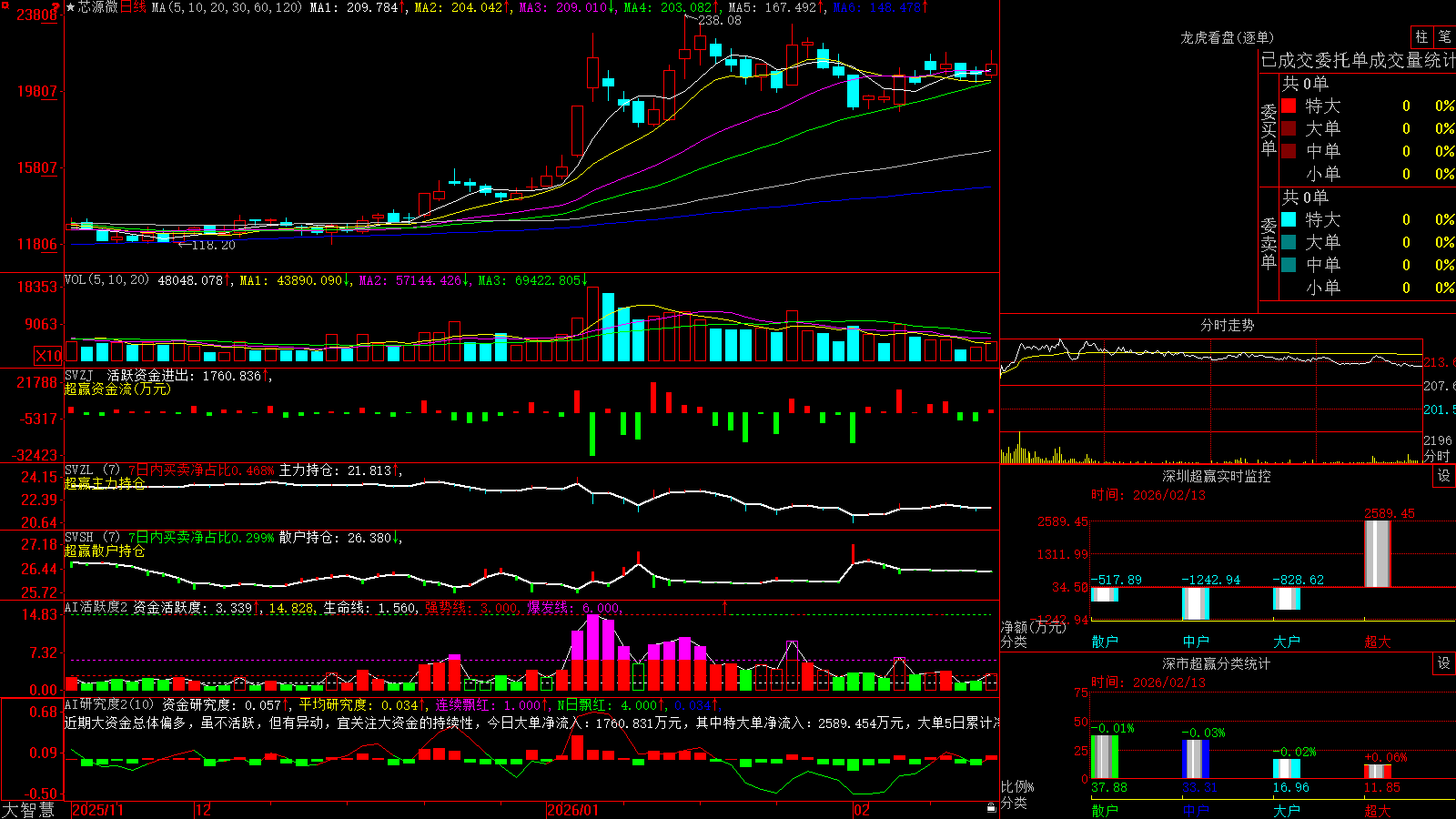
Task: Click the AI活跃度2 indicator label
Action: 96,608
